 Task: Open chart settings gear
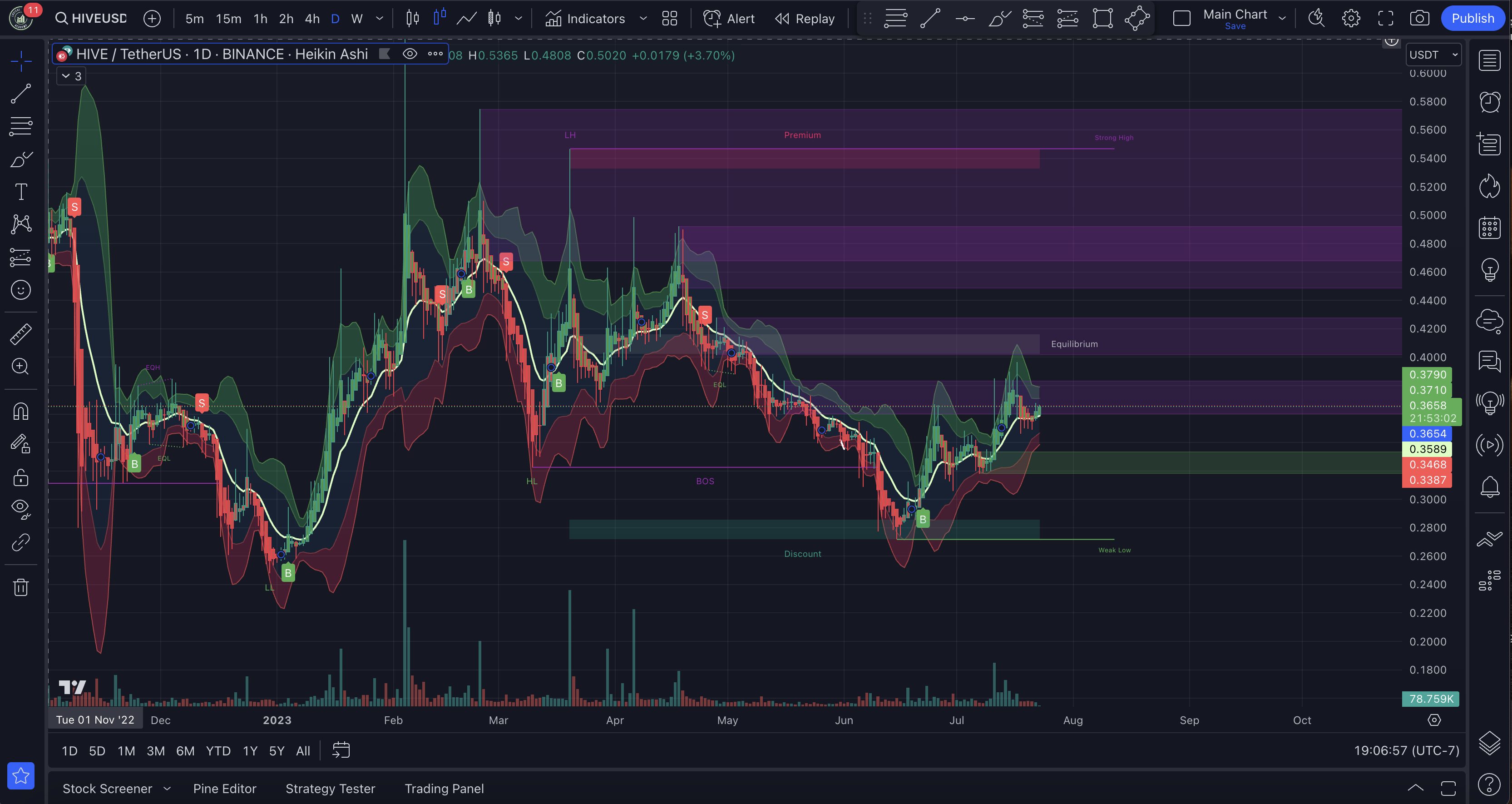point(1351,18)
